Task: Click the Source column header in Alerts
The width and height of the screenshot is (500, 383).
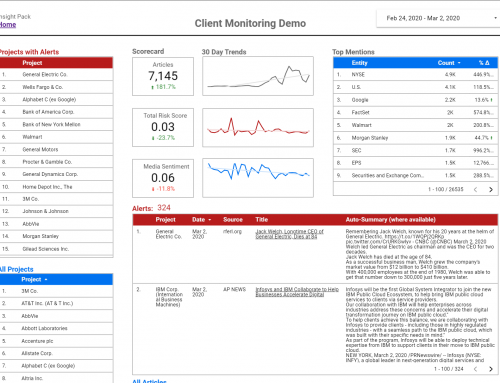Action: tap(233, 219)
